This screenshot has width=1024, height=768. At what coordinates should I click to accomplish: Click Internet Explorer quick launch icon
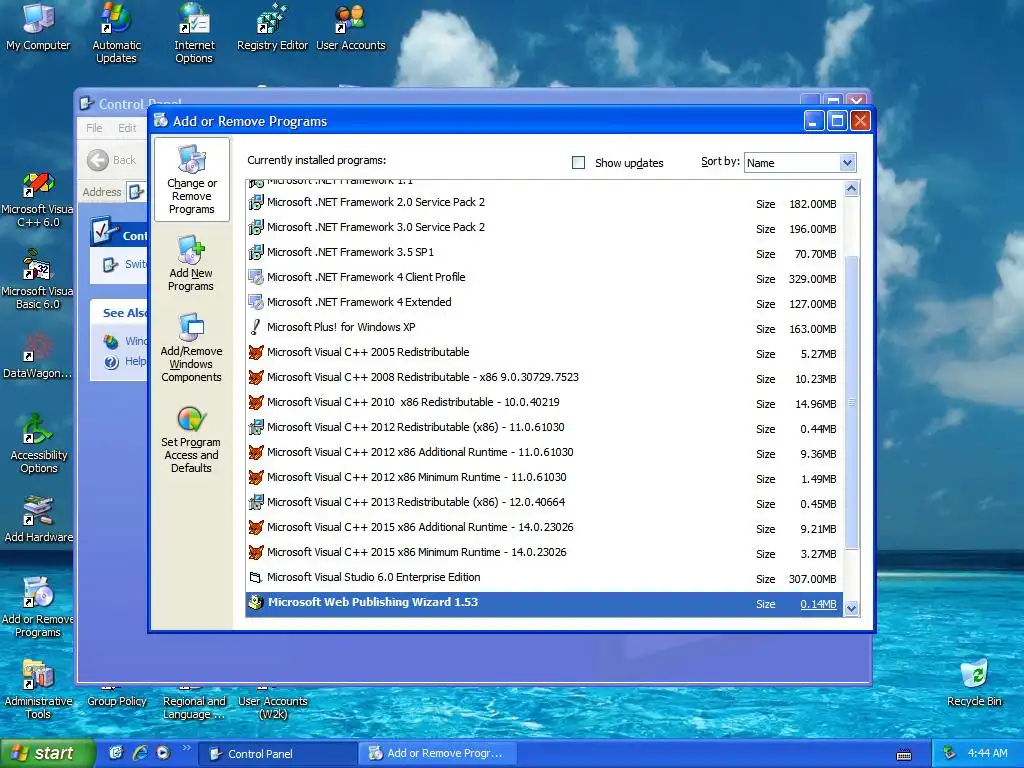[140, 753]
